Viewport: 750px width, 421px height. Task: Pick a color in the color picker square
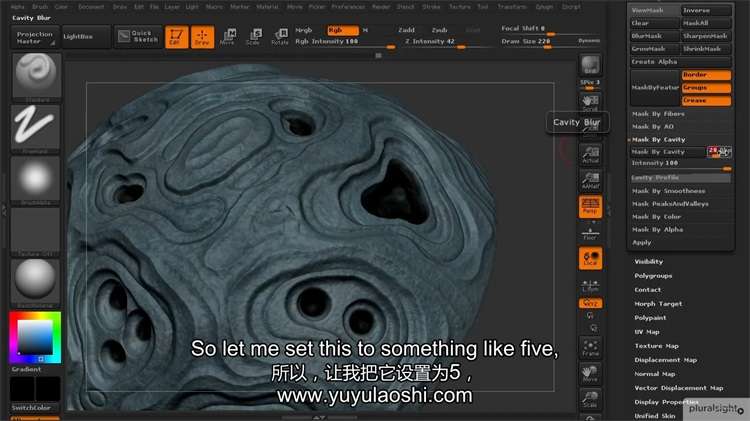pyautogui.click(x=35, y=338)
